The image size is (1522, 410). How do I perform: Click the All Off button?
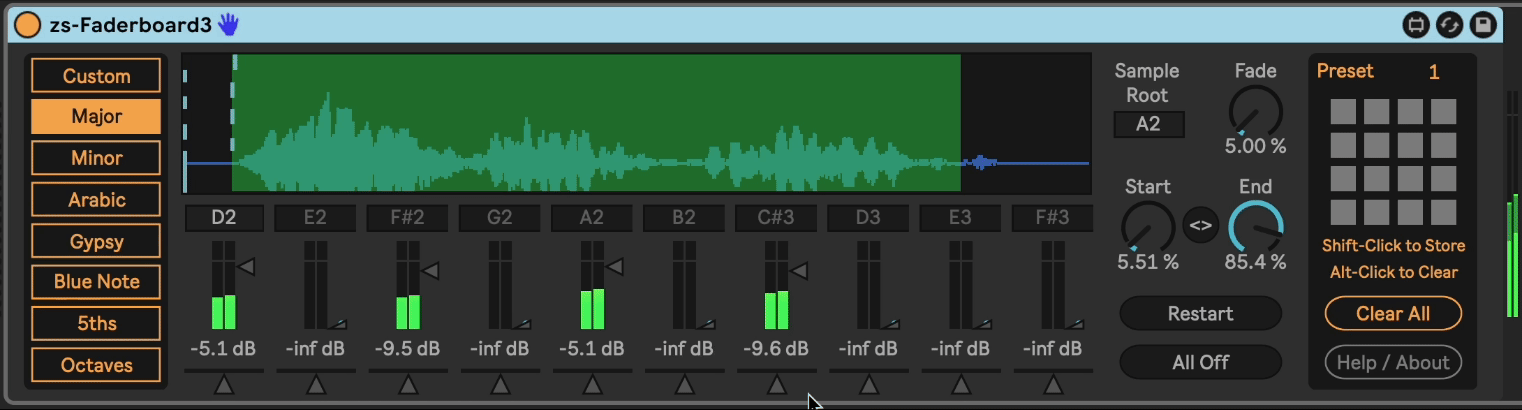click(1200, 362)
